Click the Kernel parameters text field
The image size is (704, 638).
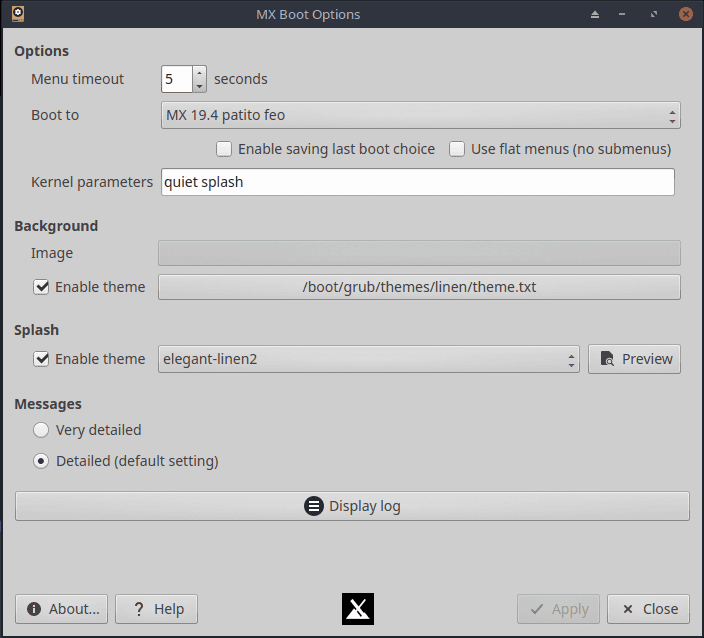418,182
